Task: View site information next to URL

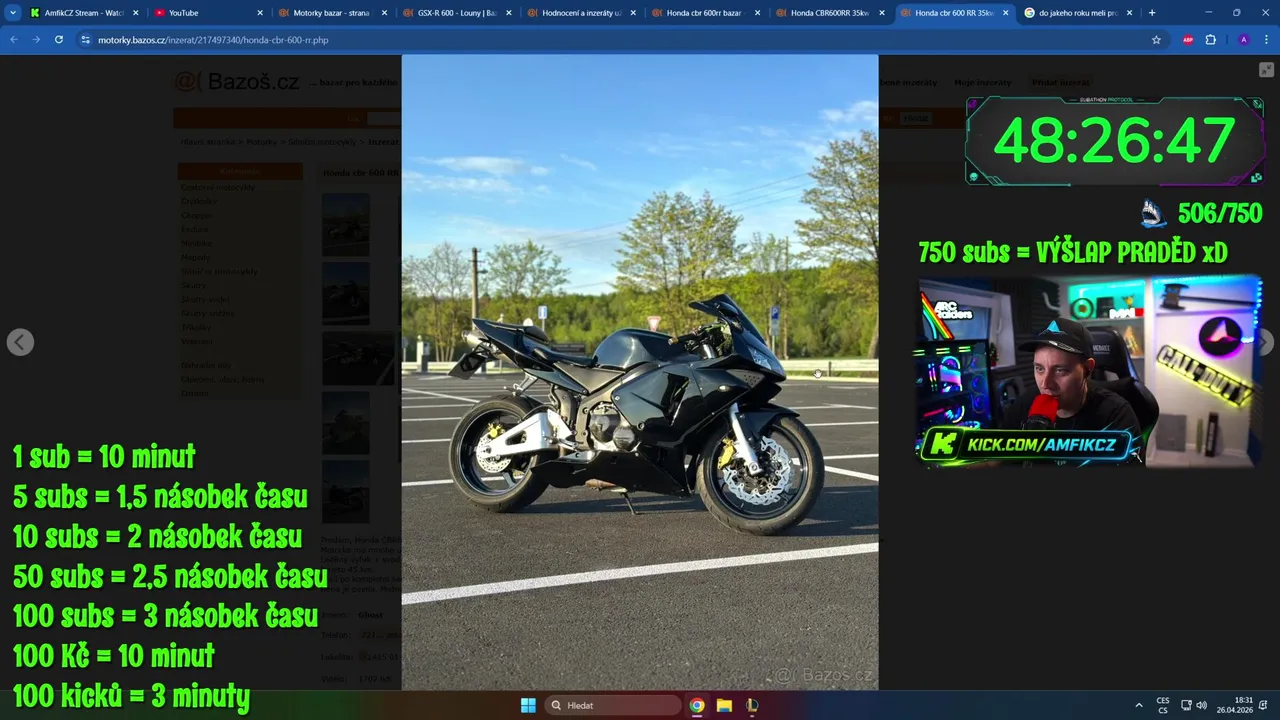Action: pyautogui.click(x=86, y=40)
